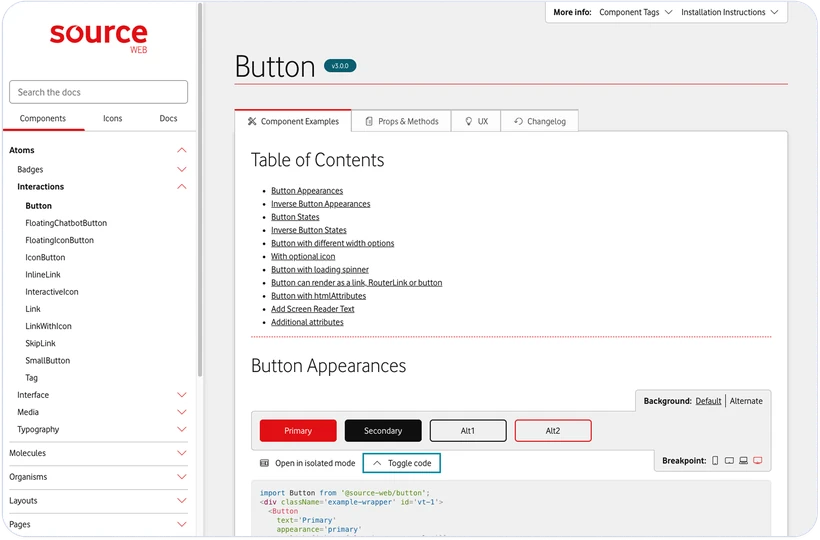Select Button in the sidebar
Image resolution: width=820 pixels, height=540 pixels.
coord(39,206)
